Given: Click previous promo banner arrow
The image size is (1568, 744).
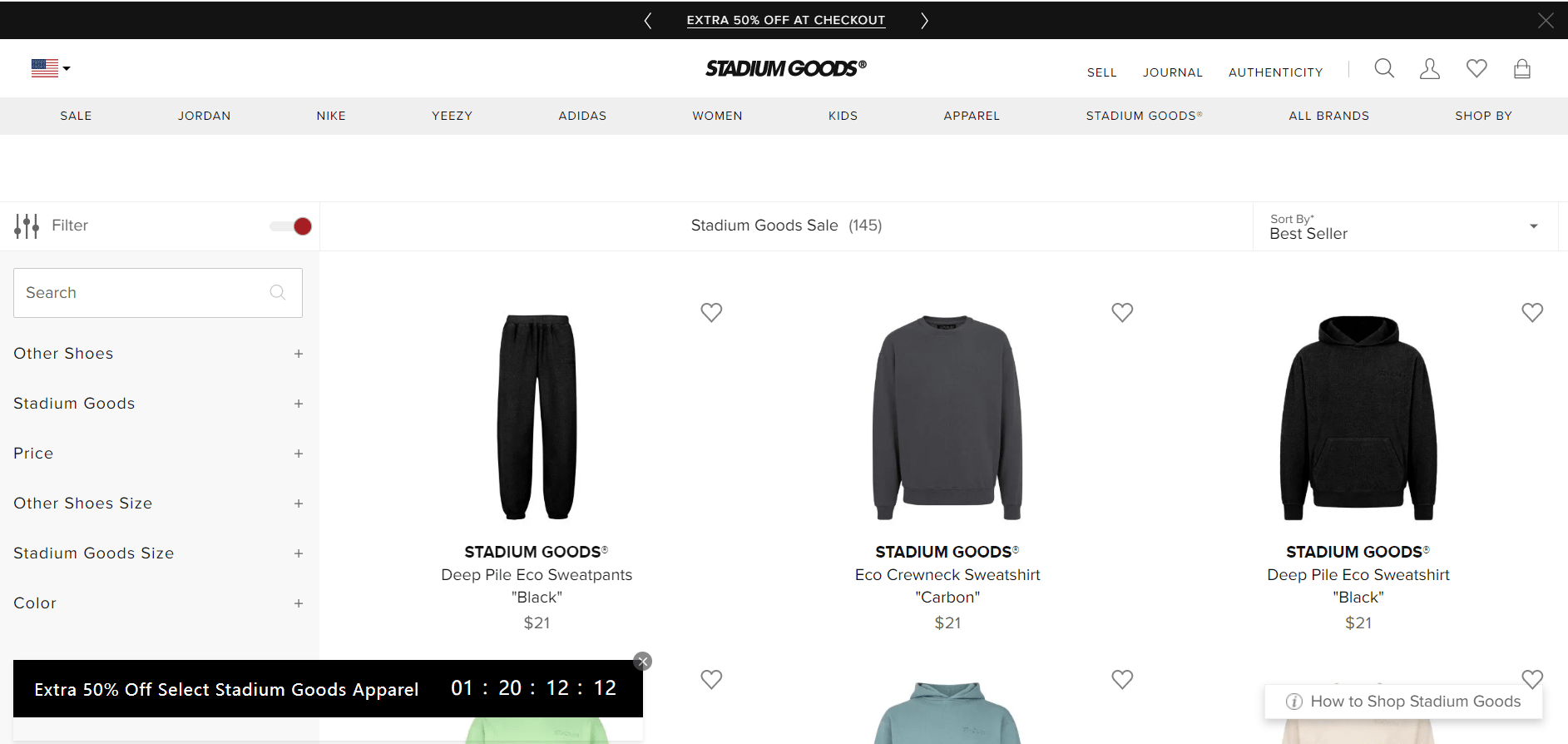Looking at the screenshot, I should point(648,21).
